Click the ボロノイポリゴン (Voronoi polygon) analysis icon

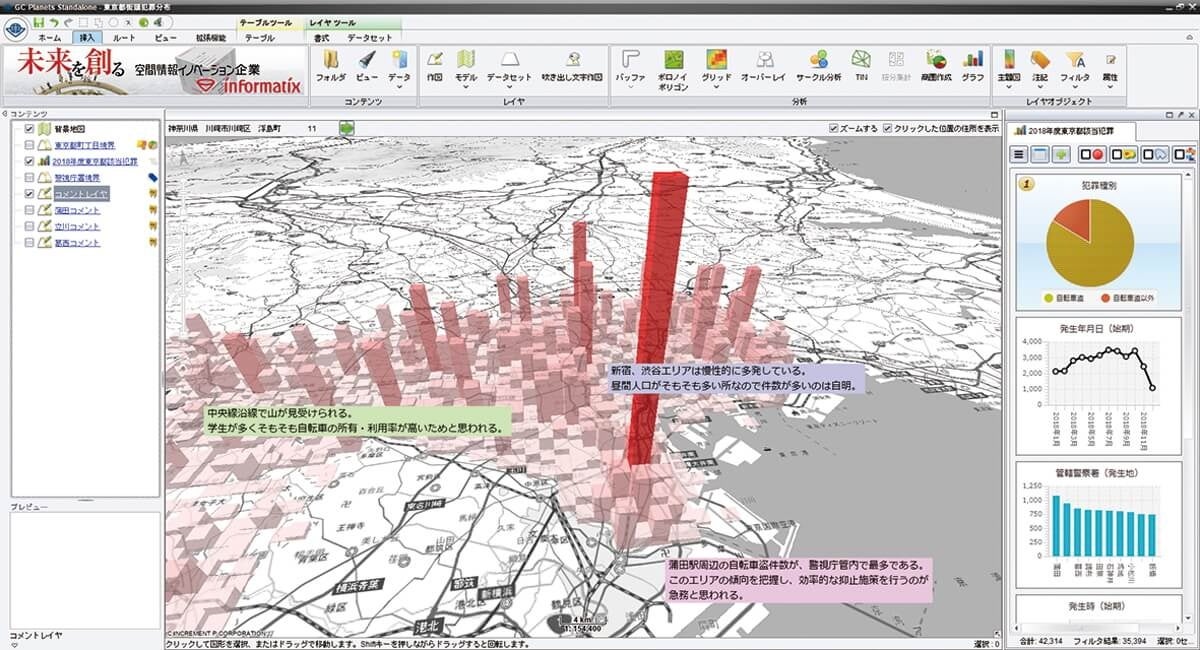(x=673, y=62)
